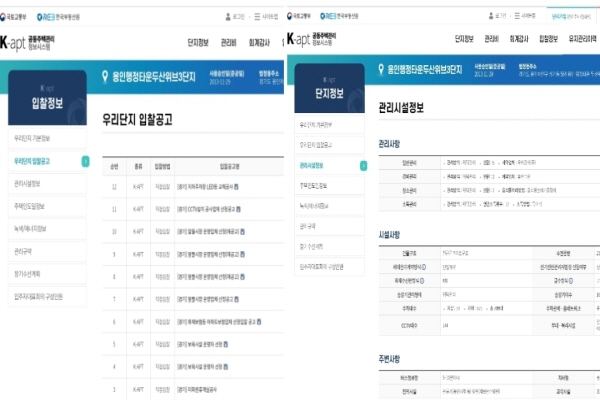
Task: Open 유지관리이력 menu on the right page
Action: pyautogui.click(x=582, y=39)
